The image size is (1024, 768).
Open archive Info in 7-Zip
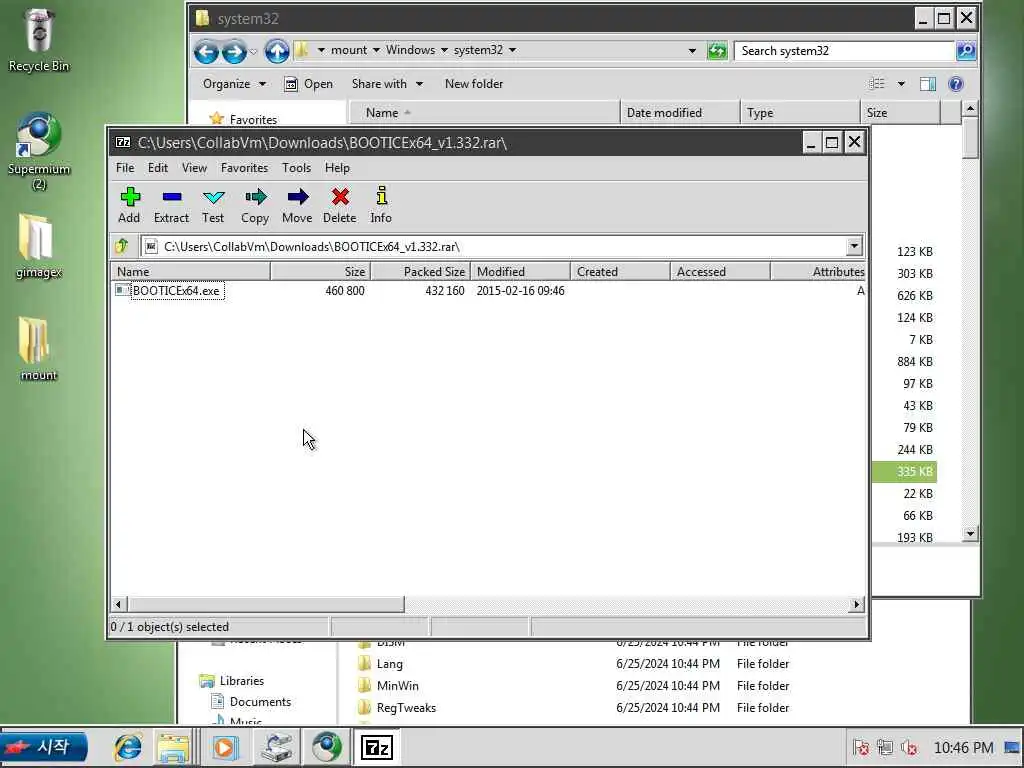pyautogui.click(x=381, y=205)
